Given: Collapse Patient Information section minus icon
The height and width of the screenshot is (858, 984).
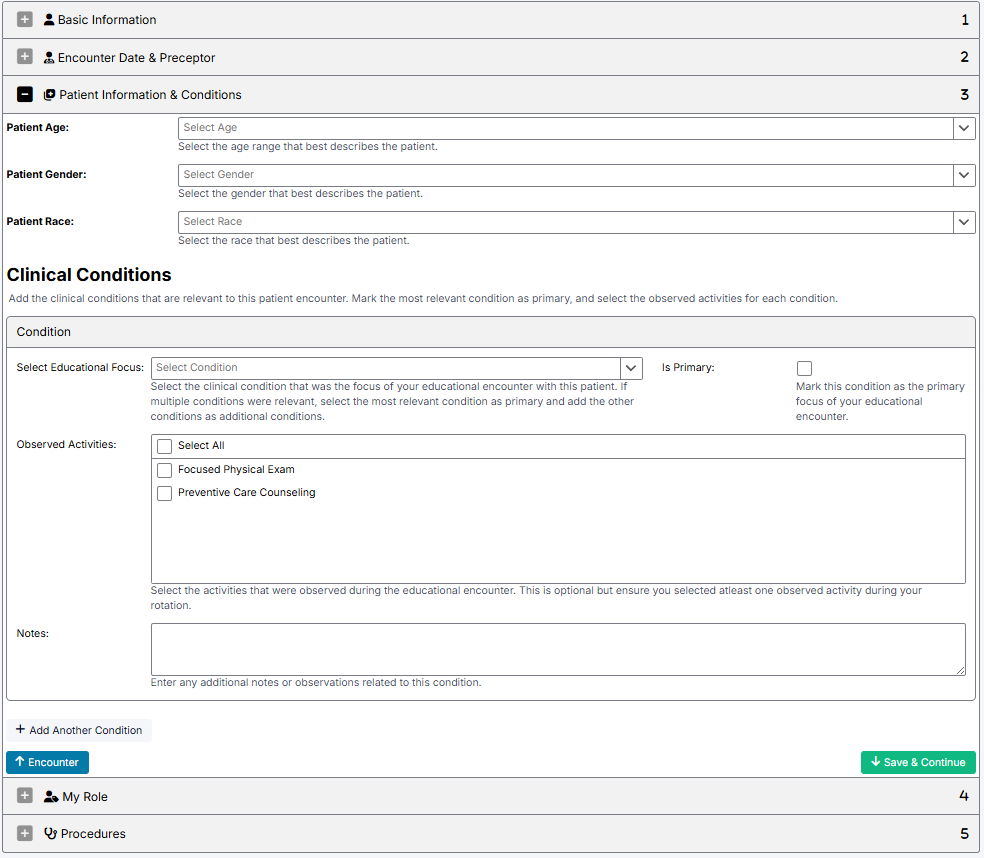Looking at the screenshot, I should click(25, 95).
